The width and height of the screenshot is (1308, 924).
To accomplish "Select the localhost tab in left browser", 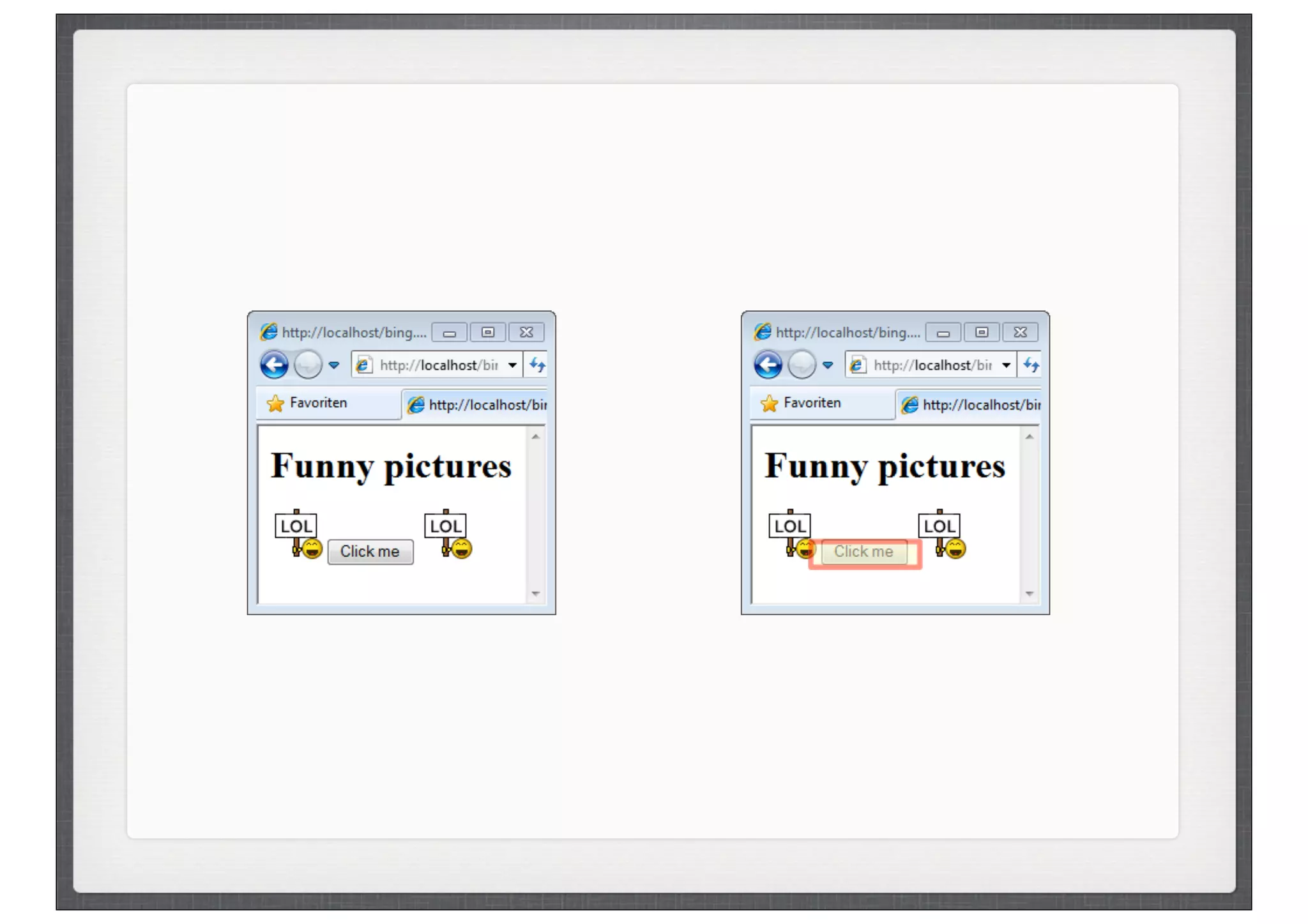I will 476,405.
